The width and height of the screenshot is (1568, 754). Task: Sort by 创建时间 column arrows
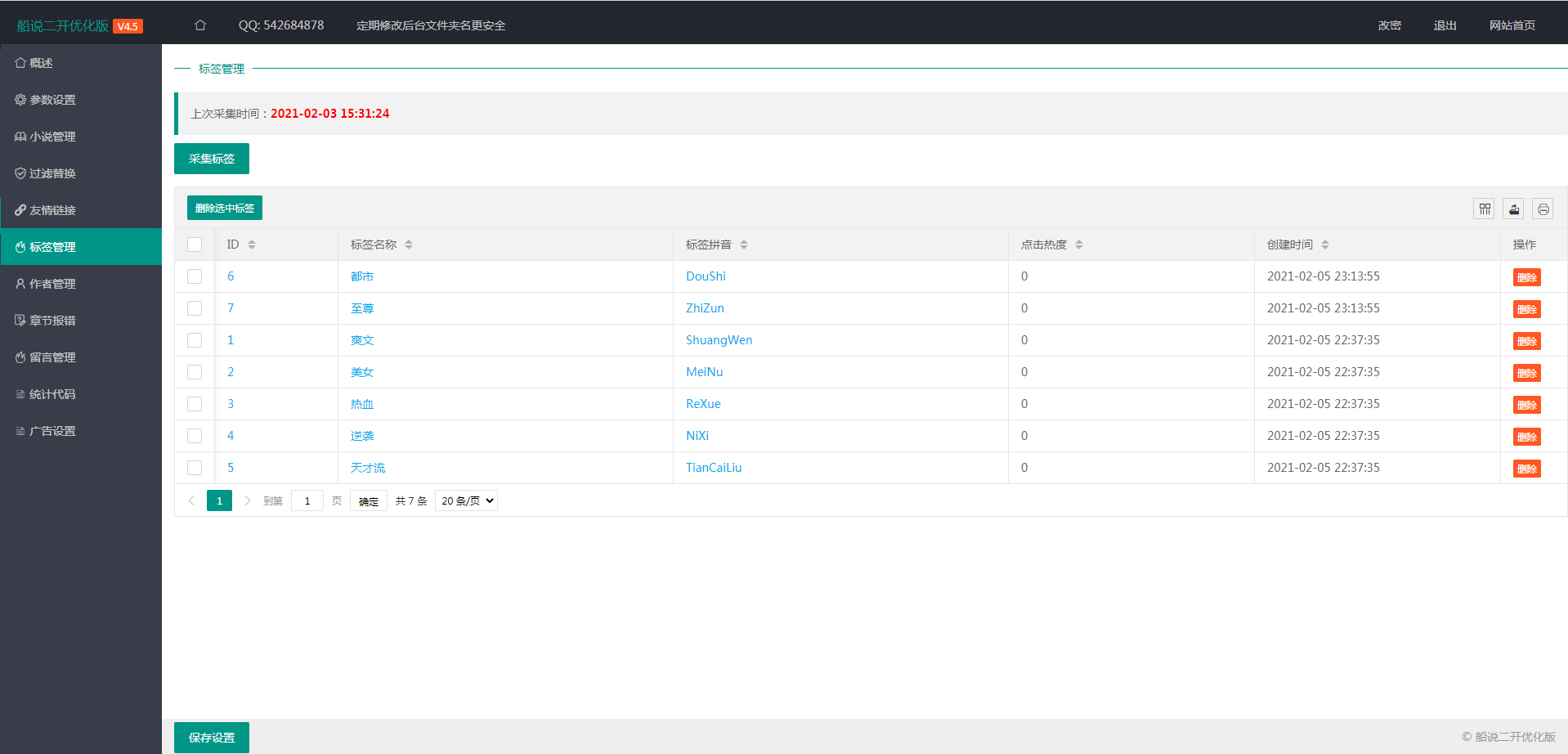1325,245
